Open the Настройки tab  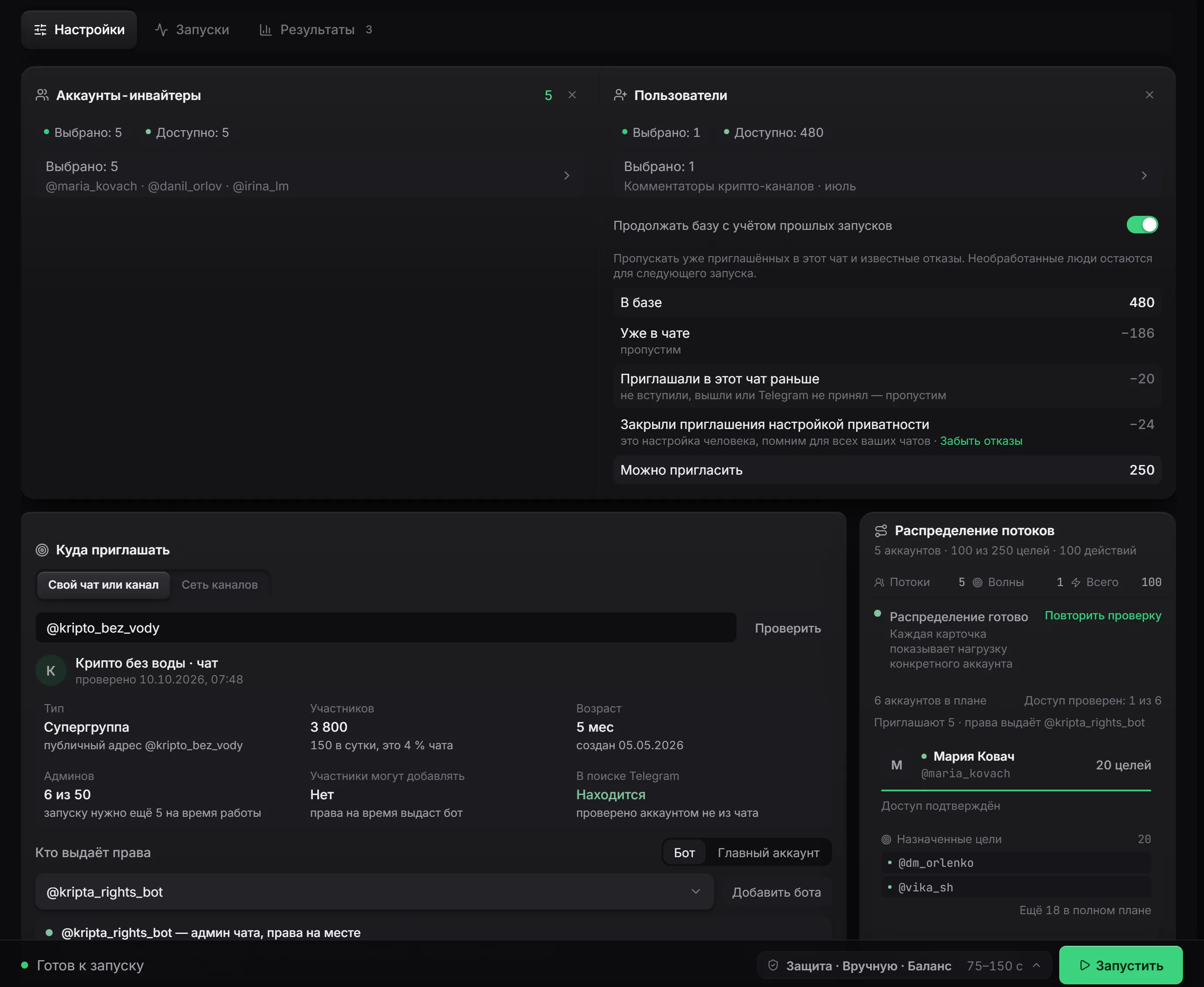click(x=79, y=29)
